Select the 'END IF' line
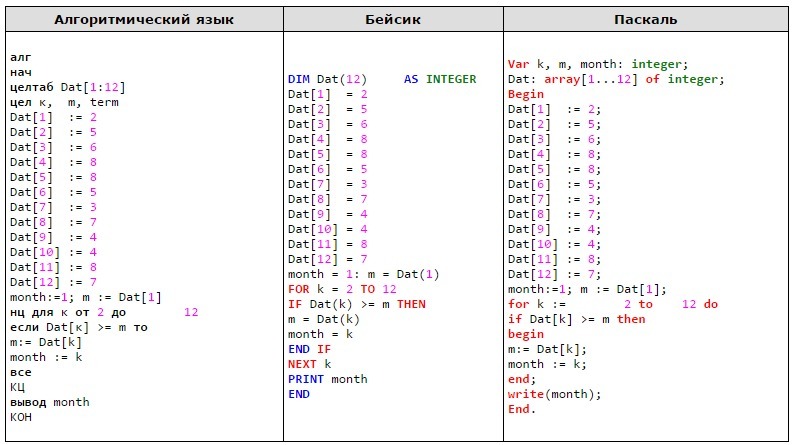 coord(310,349)
